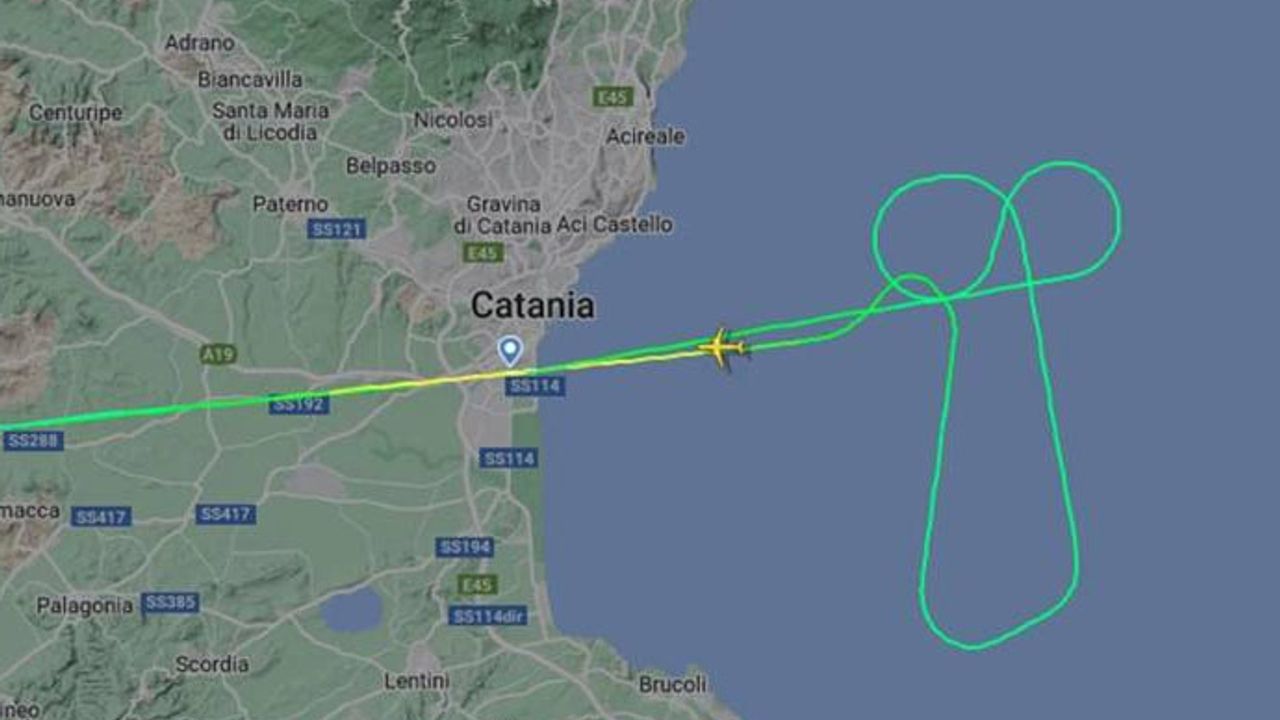Image resolution: width=1280 pixels, height=720 pixels.
Task: Click the Nicolosi town label
Action: click(x=453, y=120)
